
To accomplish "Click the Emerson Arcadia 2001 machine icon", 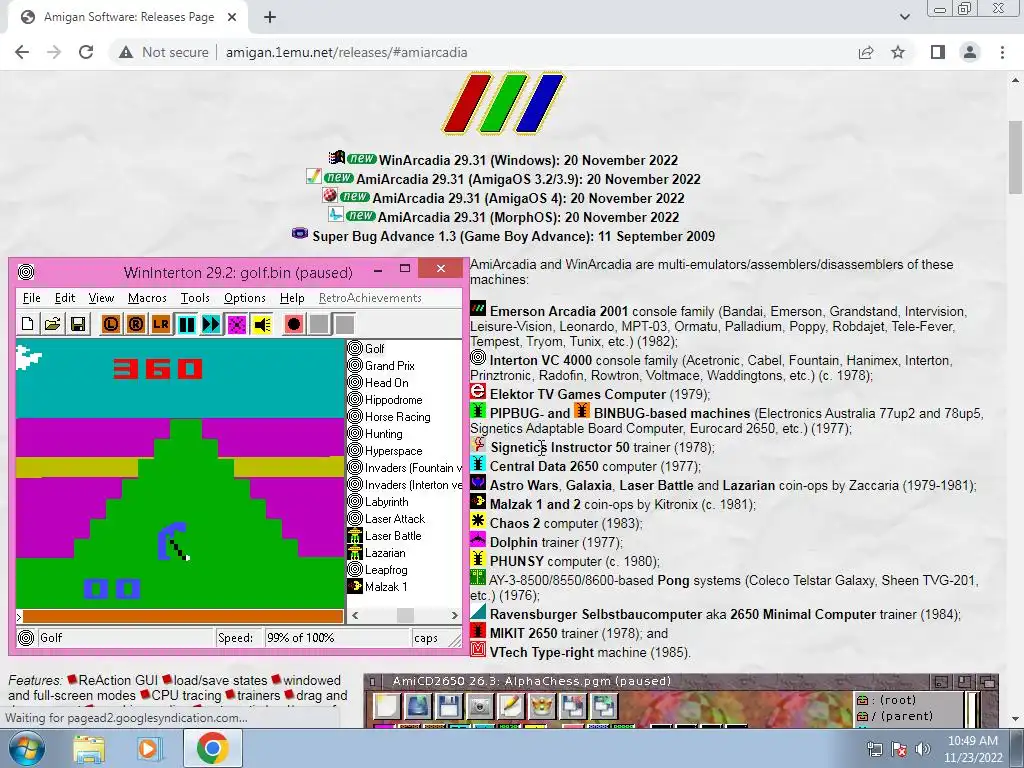I will 478,309.
